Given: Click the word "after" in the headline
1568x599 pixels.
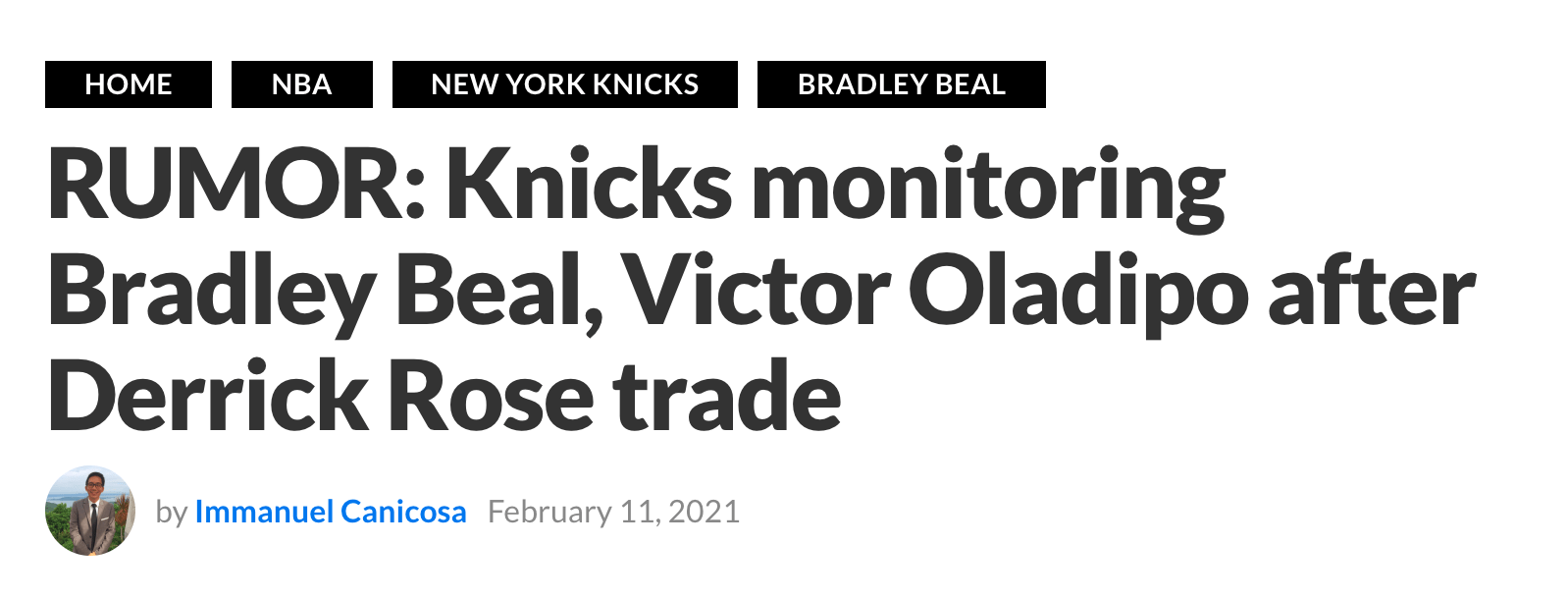Looking at the screenshot, I should (1372, 291).
